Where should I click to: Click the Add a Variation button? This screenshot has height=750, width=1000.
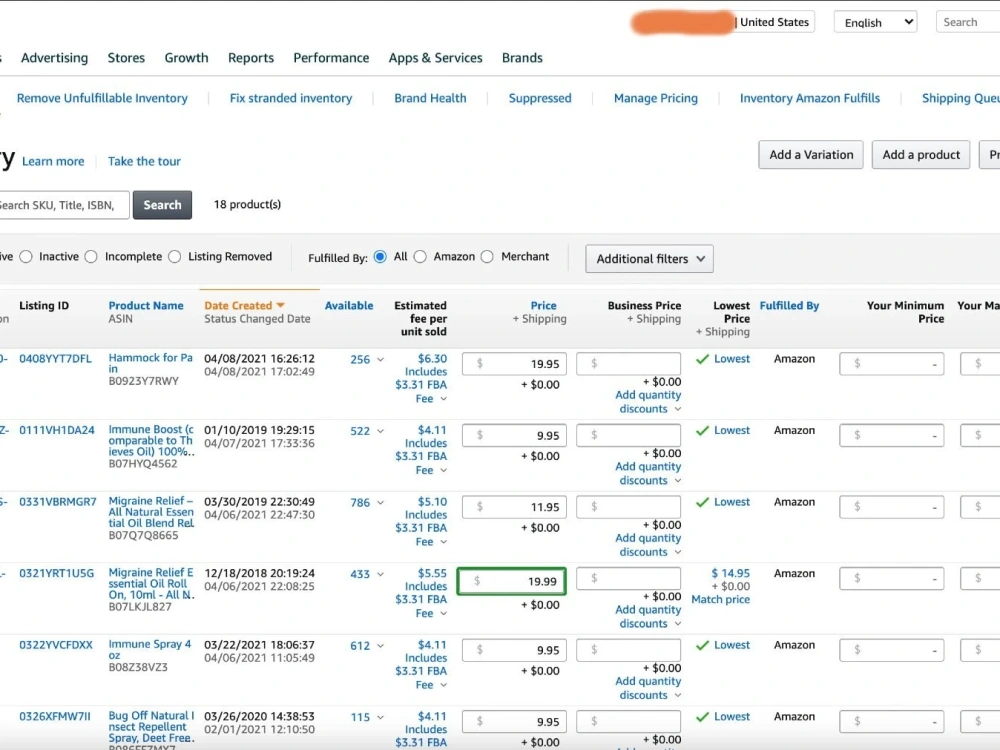811,155
